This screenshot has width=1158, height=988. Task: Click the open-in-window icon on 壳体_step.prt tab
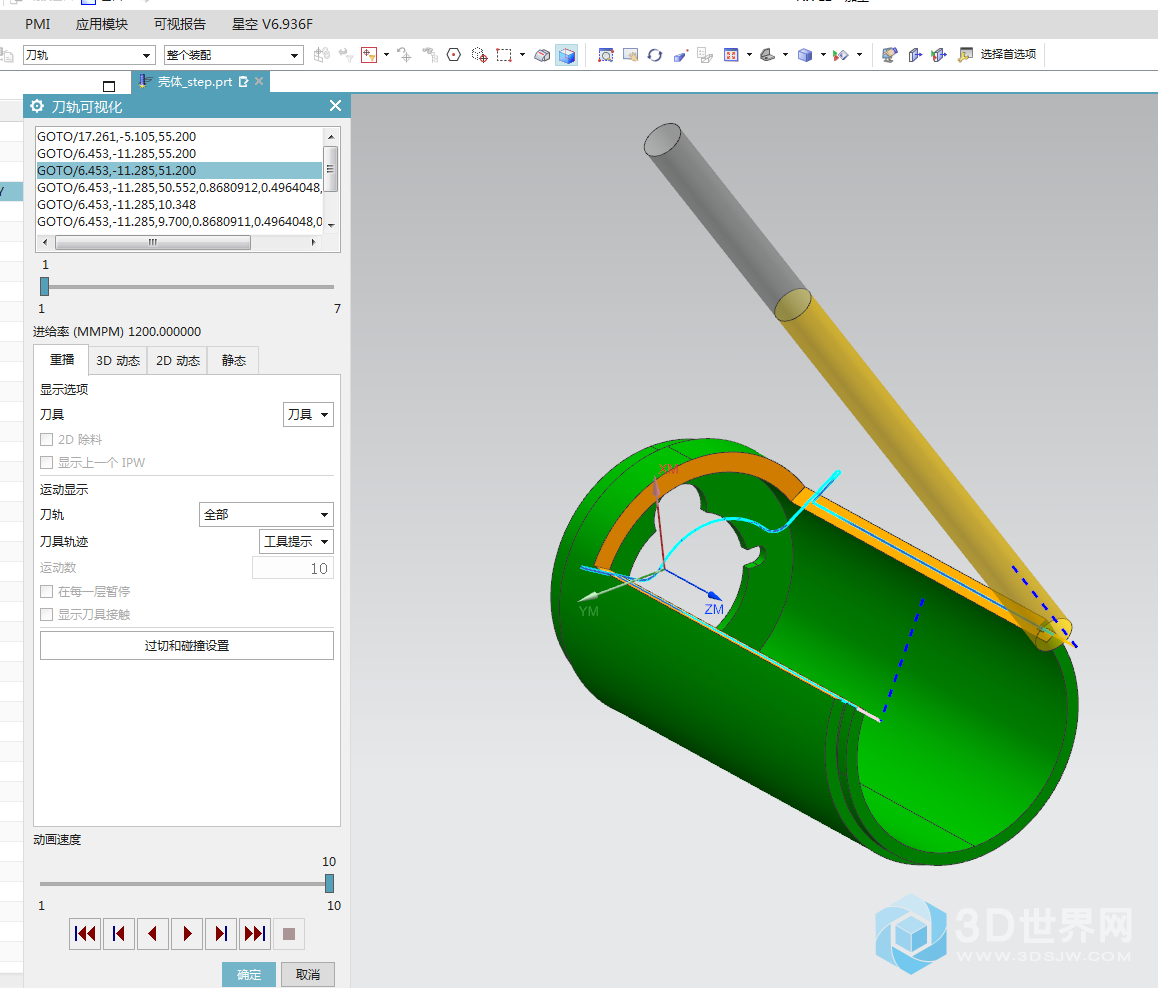[x=243, y=81]
